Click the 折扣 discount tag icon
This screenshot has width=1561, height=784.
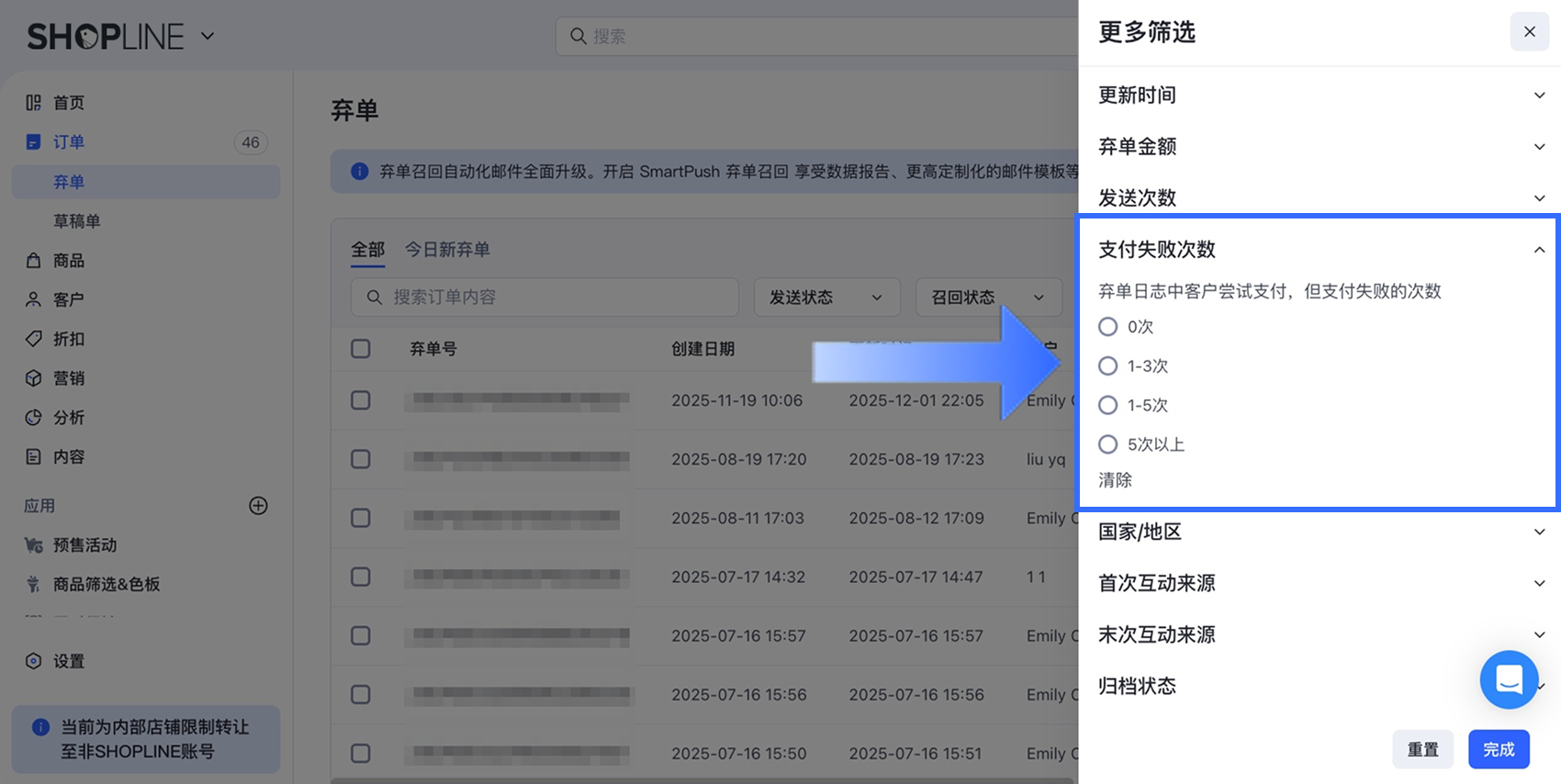point(33,339)
